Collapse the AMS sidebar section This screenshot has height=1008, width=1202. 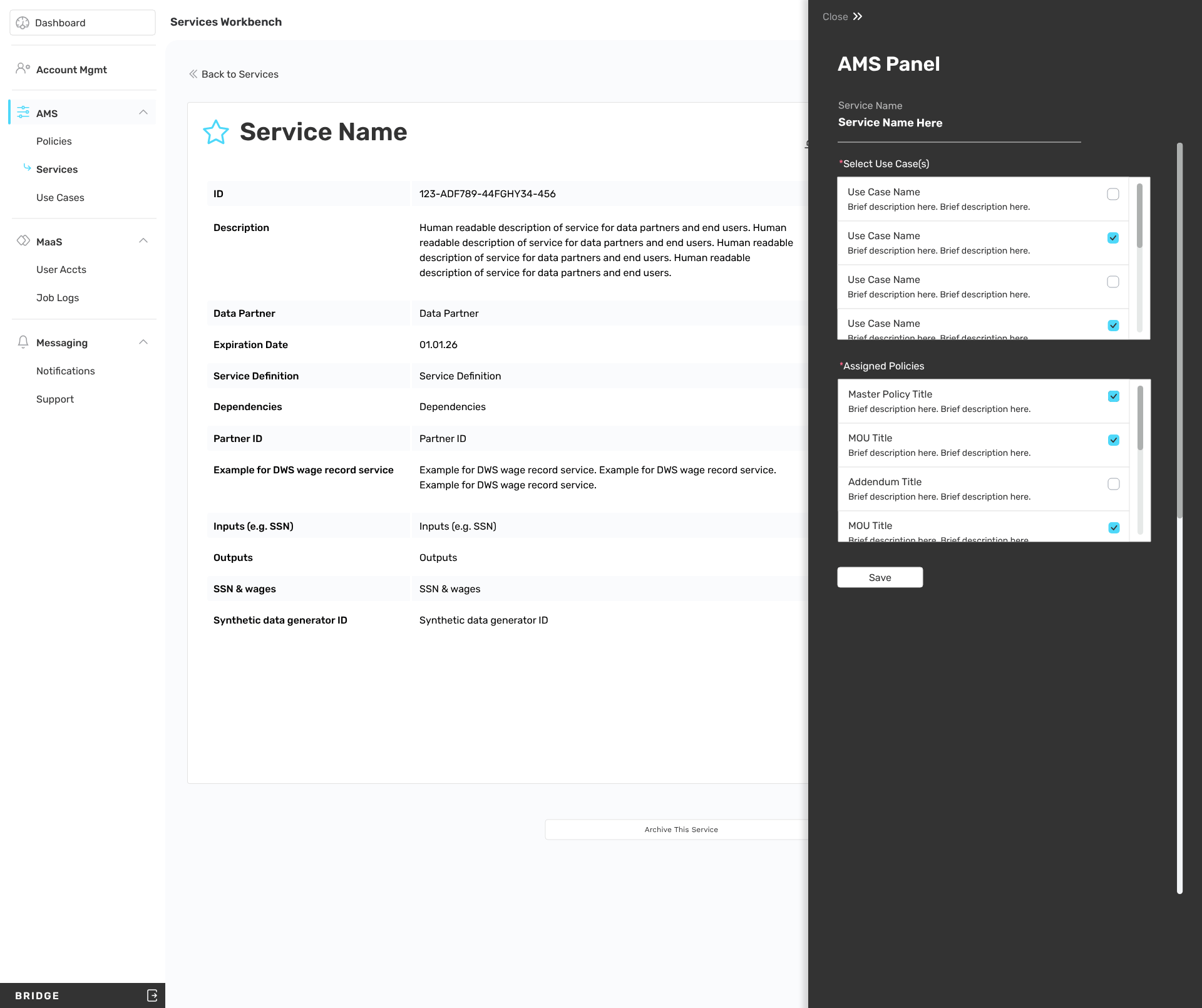143,113
